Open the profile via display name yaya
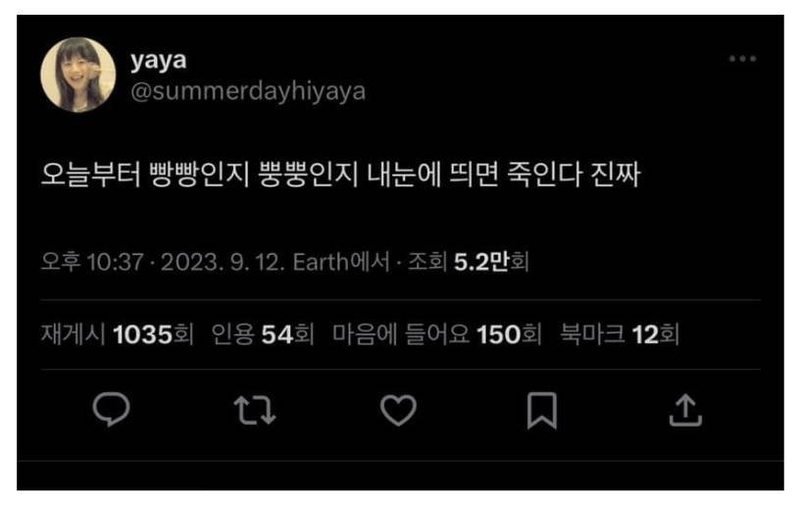Viewport: 800px width, 507px height. 158,60
